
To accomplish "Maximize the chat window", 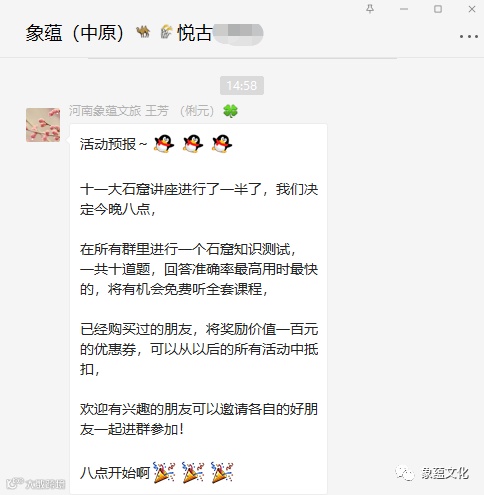I will [x=438, y=9].
